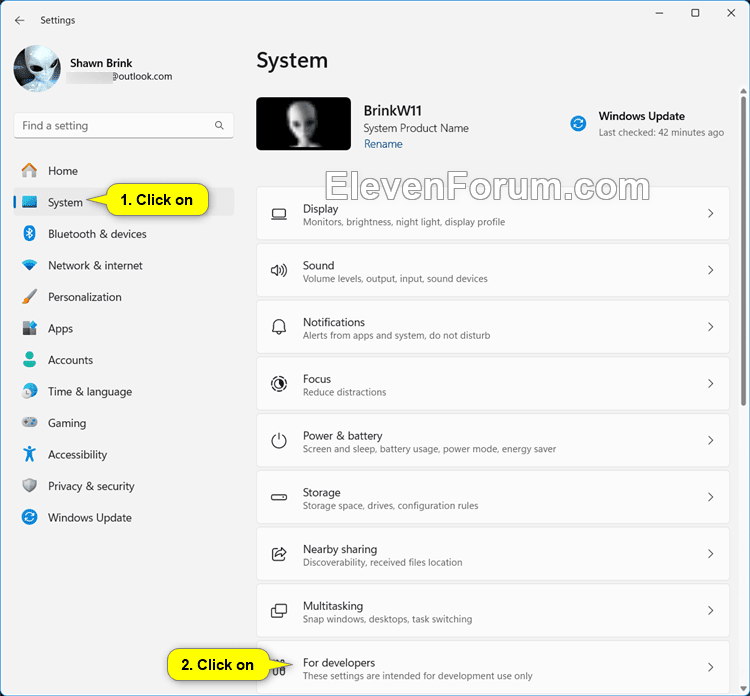
Task: Click the Sound speaker icon
Action: pos(279,270)
